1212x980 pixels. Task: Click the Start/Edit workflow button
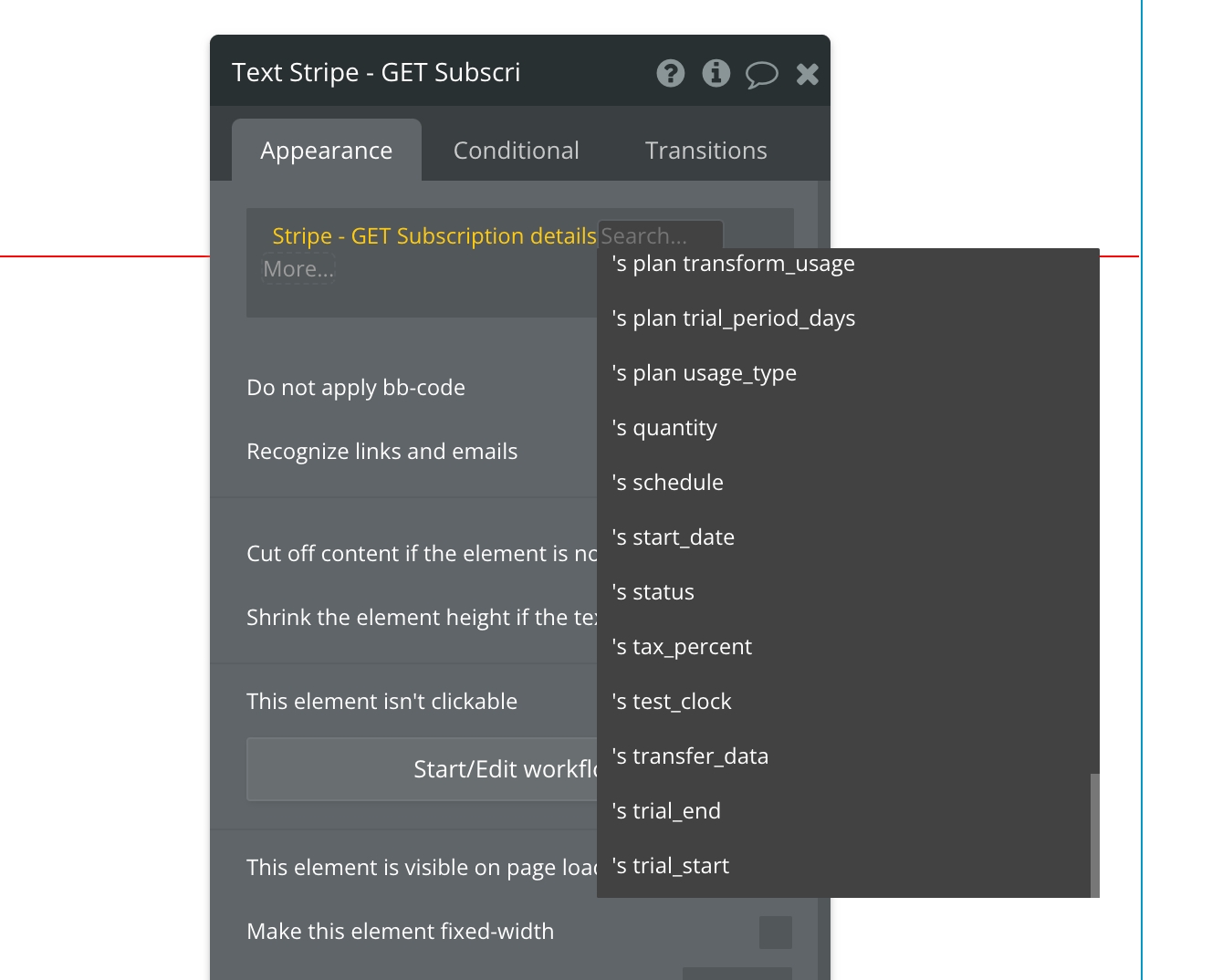pyautogui.click(x=422, y=769)
